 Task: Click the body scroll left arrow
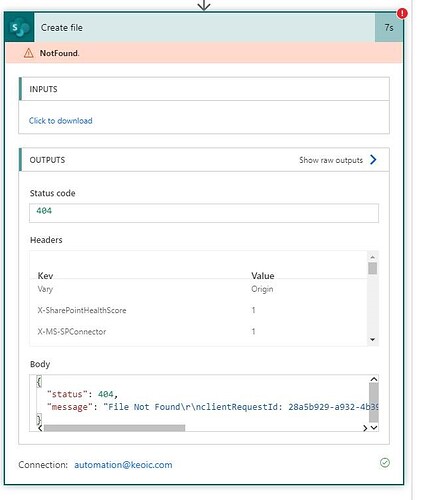(40, 428)
